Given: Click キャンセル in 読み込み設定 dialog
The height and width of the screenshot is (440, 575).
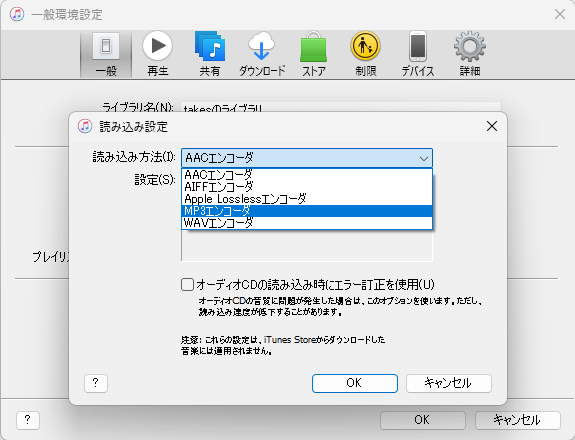Looking at the screenshot, I should (x=448, y=383).
